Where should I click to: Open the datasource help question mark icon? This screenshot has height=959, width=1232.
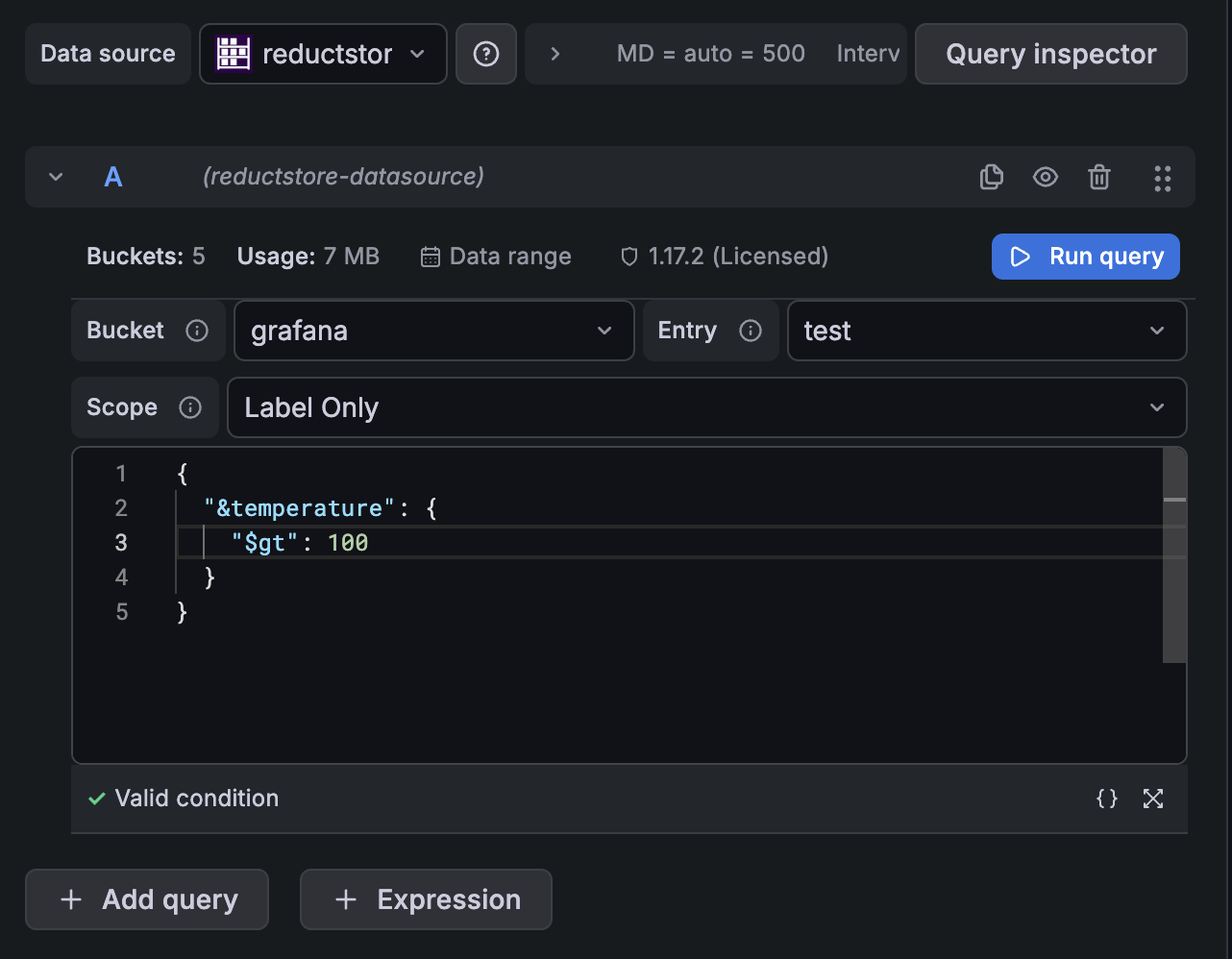coord(486,54)
